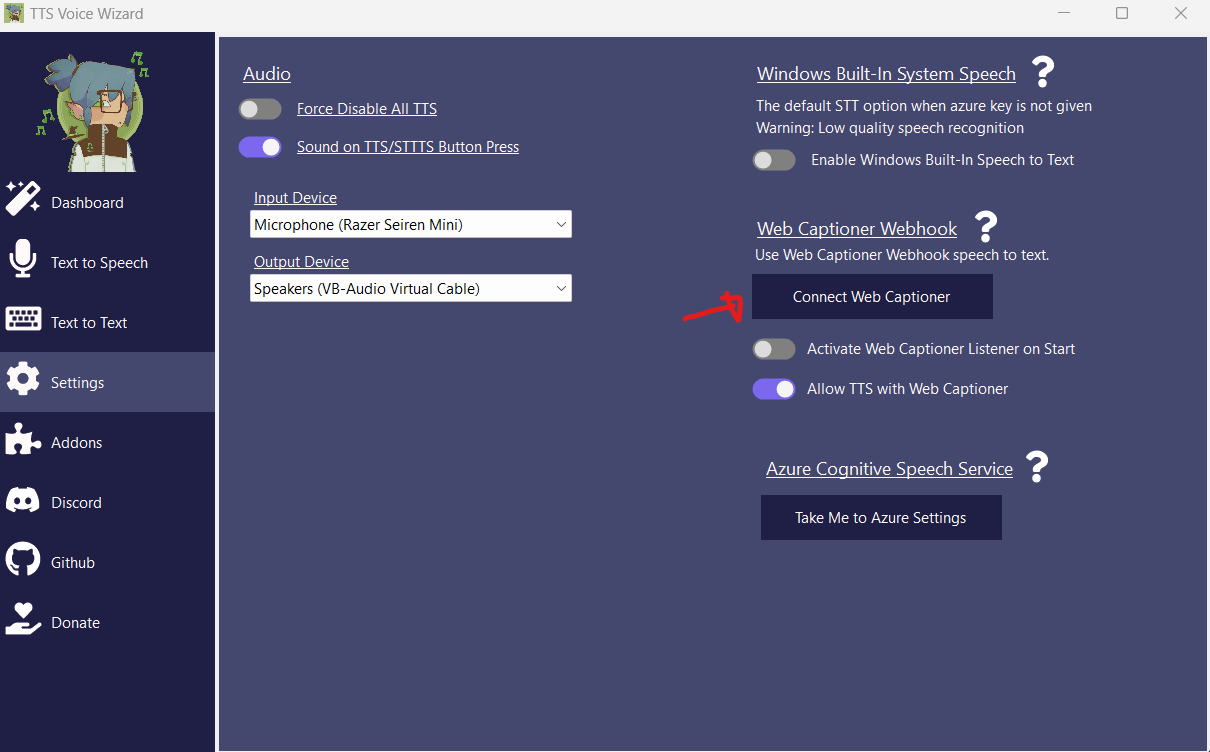Click Take Me to Azure Settings button
This screenshot has height=752, width=1210.
pyautogui.click(x=881, y=518)
